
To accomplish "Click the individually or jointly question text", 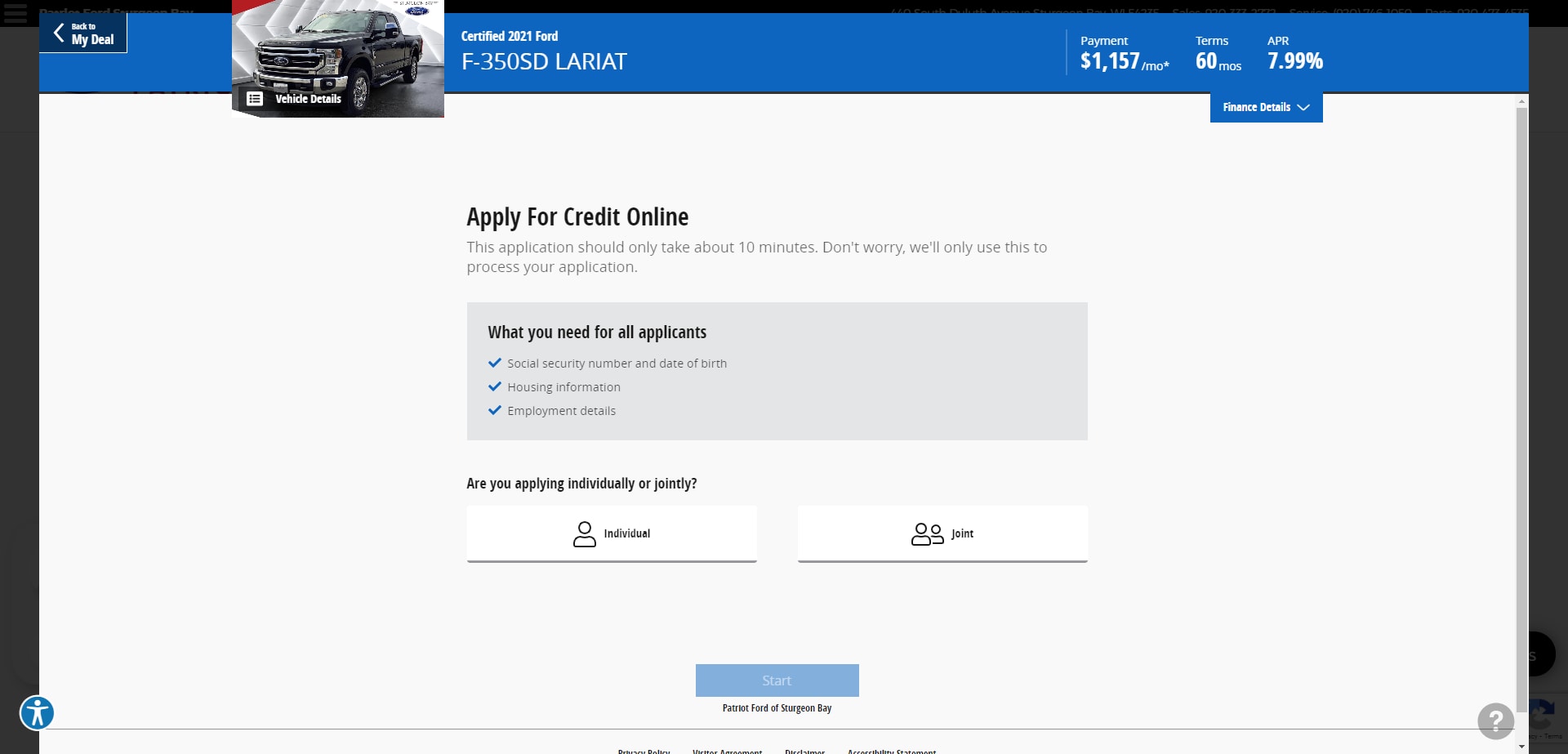I will coord(581,484).
